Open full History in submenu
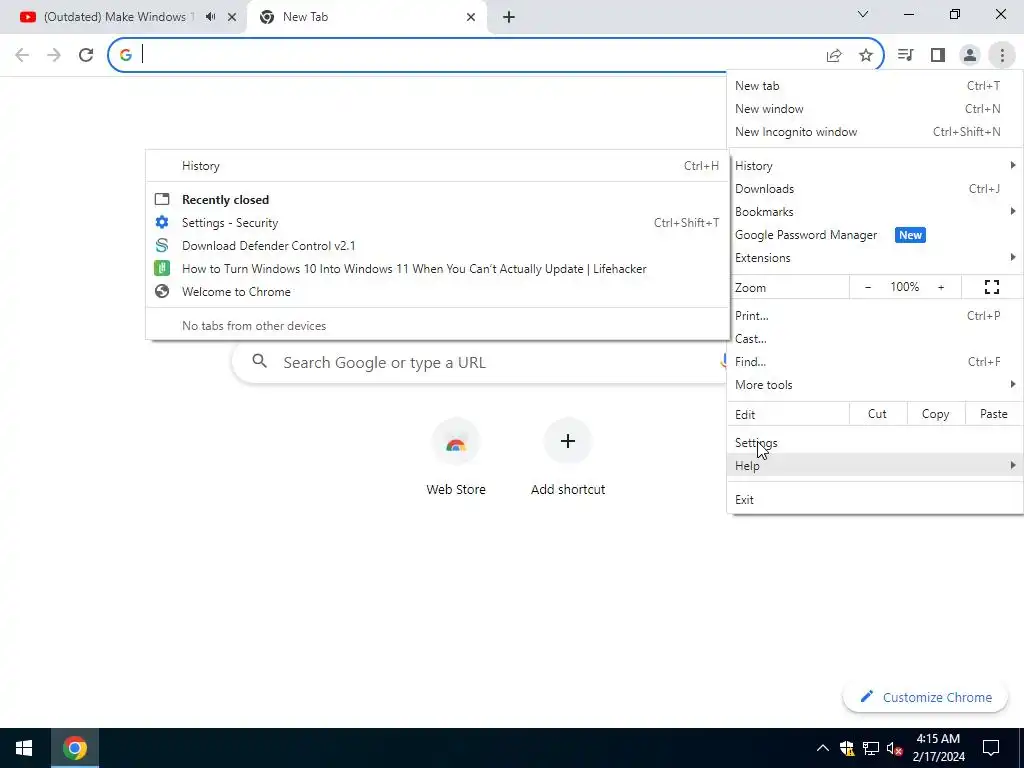This screenshot has height=768, width=1024. tap(437, 166)
